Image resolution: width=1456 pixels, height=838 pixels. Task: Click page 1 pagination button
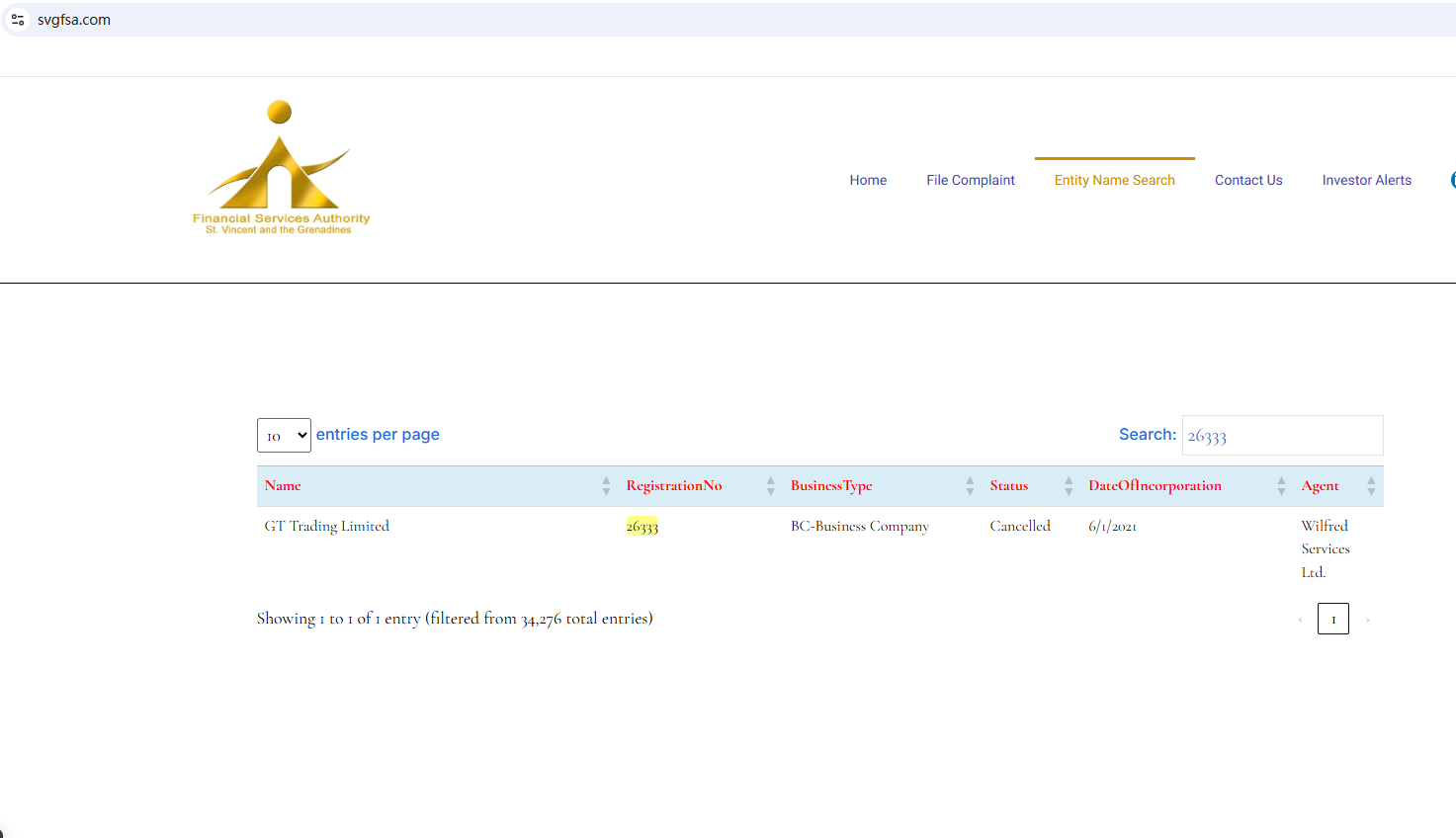pos(1332,620)
